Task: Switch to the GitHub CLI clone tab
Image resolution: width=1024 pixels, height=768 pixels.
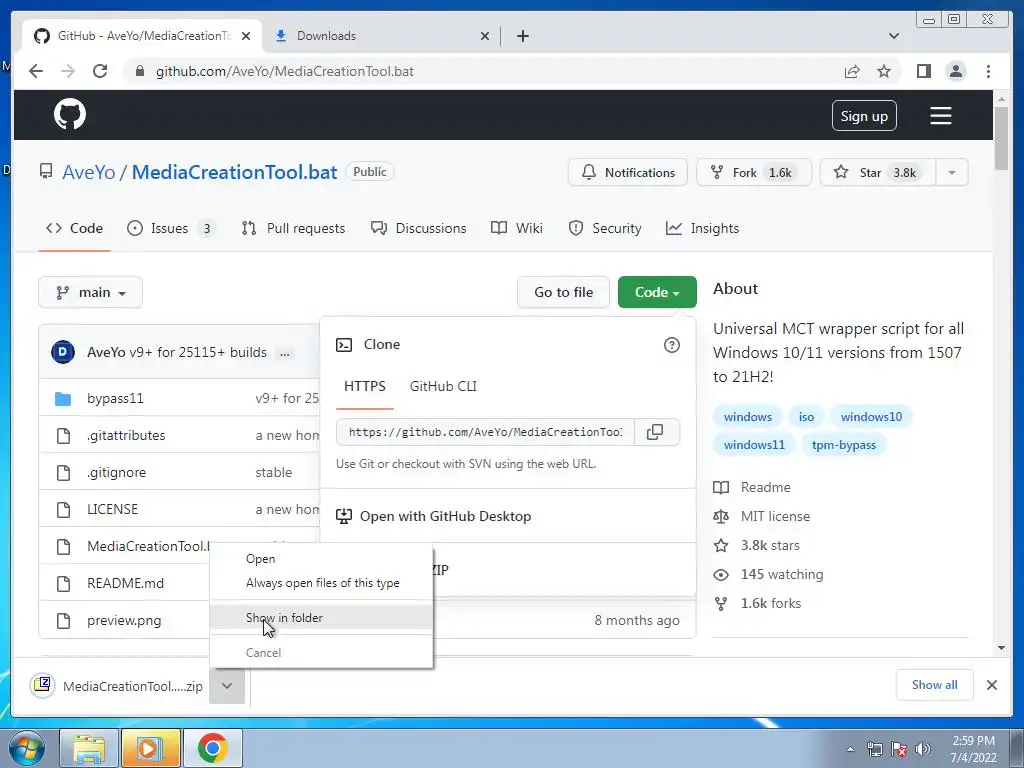Action: coord(443,386)
